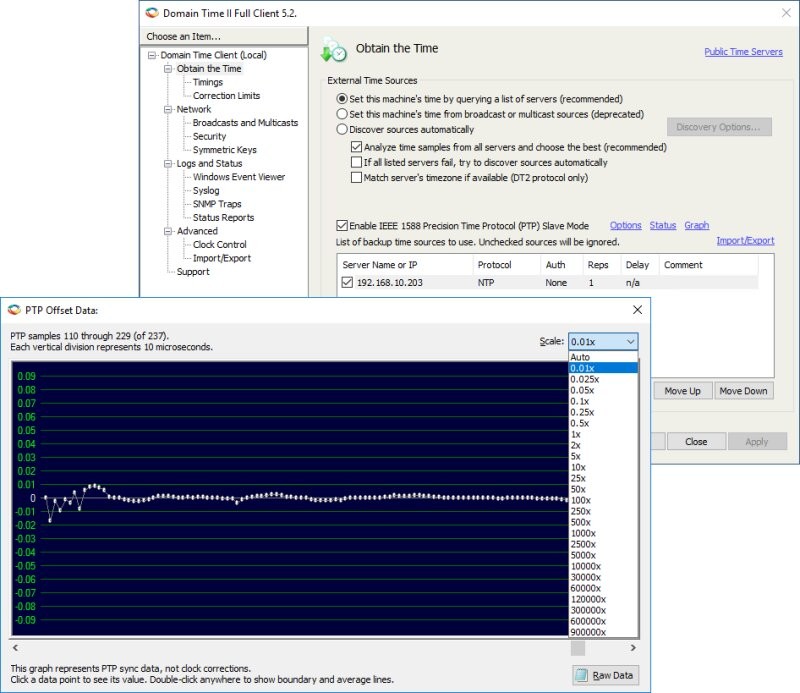800x693 pixels.
Task: Toggle Analyze time samples from all servers
Action: pyautogui.click(x=357, y=147)
